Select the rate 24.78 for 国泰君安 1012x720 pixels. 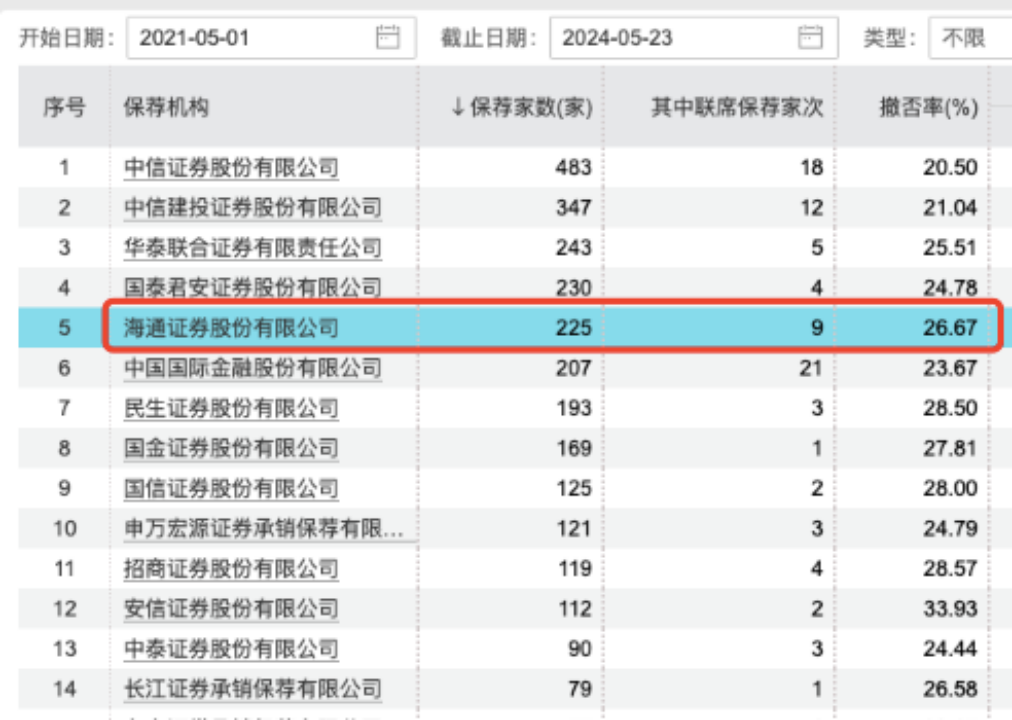point(950,288)
